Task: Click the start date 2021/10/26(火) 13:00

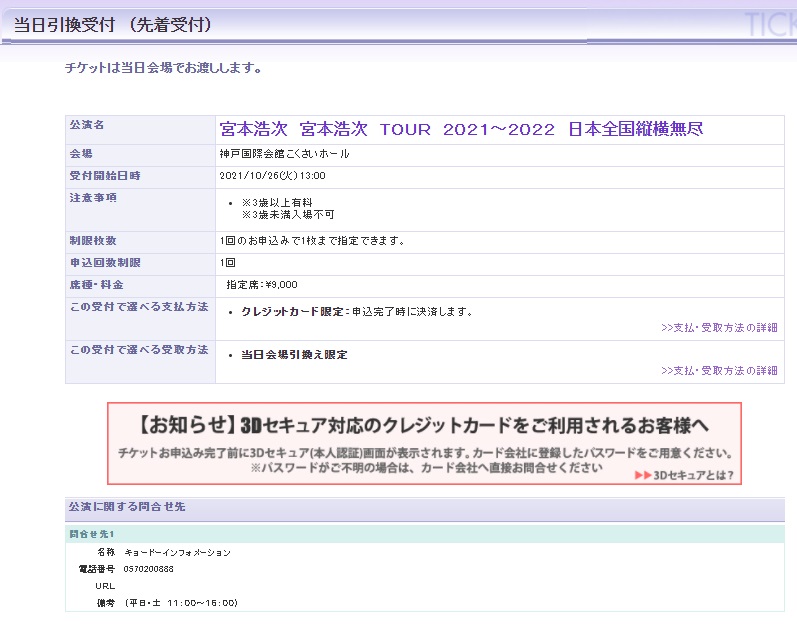Action: click(x=272, y=176)
